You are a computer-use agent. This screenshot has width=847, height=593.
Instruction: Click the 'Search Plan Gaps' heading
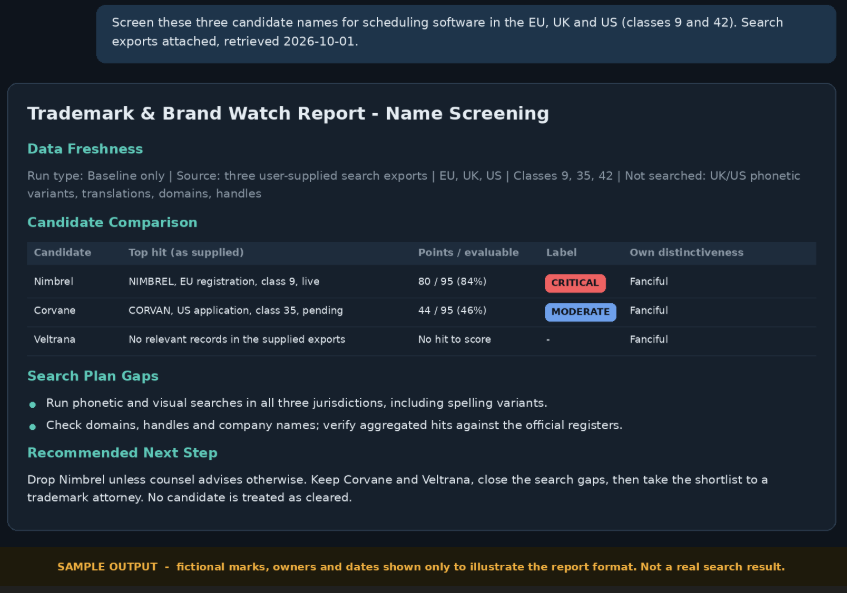pos(93,376)
